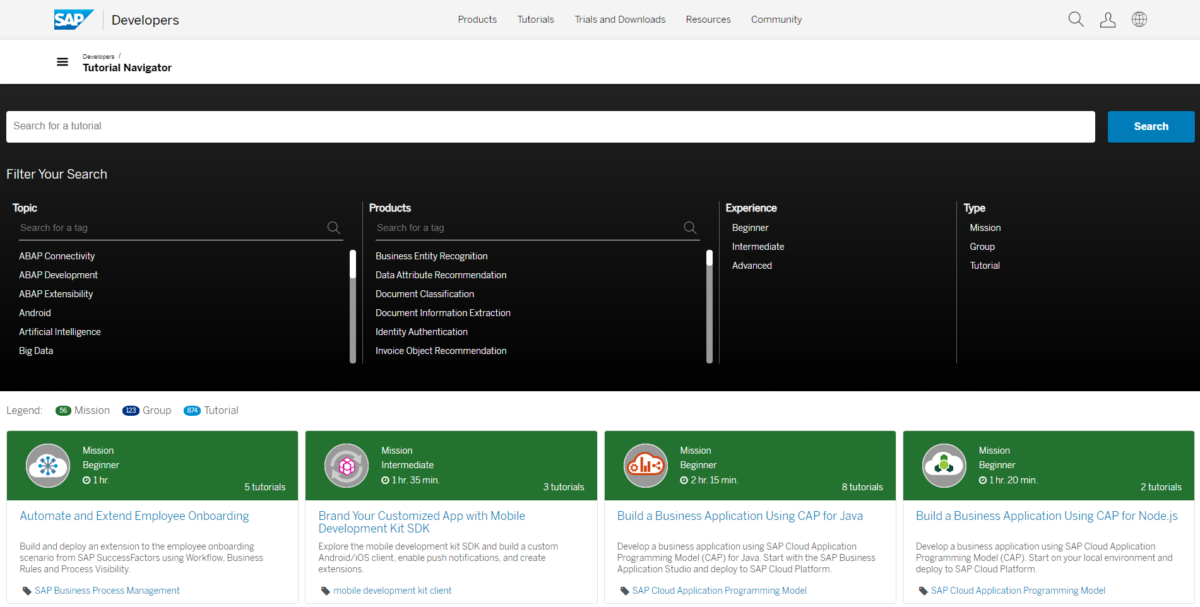This screenshot has width=1200, height=607.
Task: Select the Mission type filter
Action: (x=984, y=227)
